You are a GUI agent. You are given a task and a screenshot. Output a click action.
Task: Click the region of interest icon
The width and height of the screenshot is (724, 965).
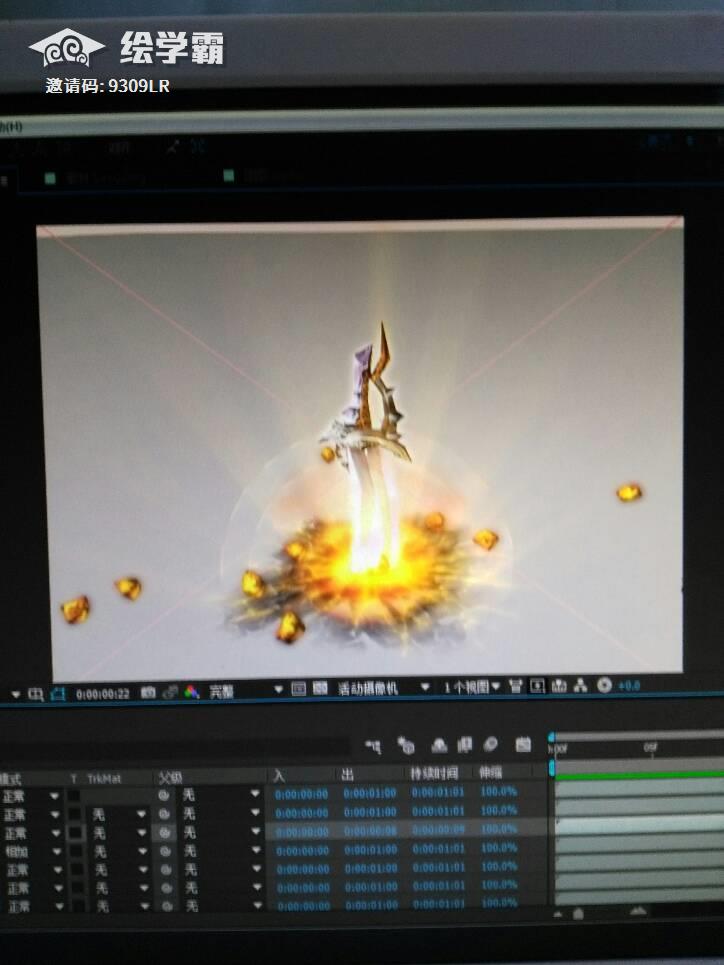click(x=299, y=689)
